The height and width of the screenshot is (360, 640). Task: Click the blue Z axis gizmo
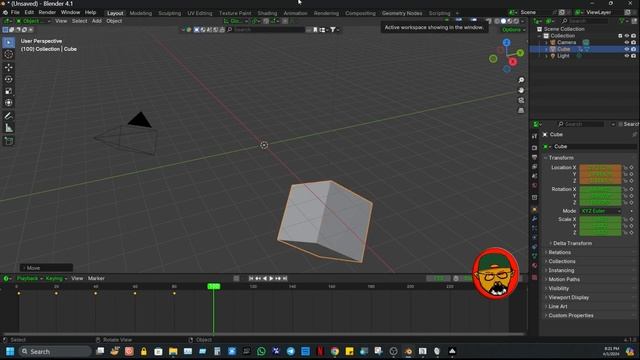click(x=507, y=42)
